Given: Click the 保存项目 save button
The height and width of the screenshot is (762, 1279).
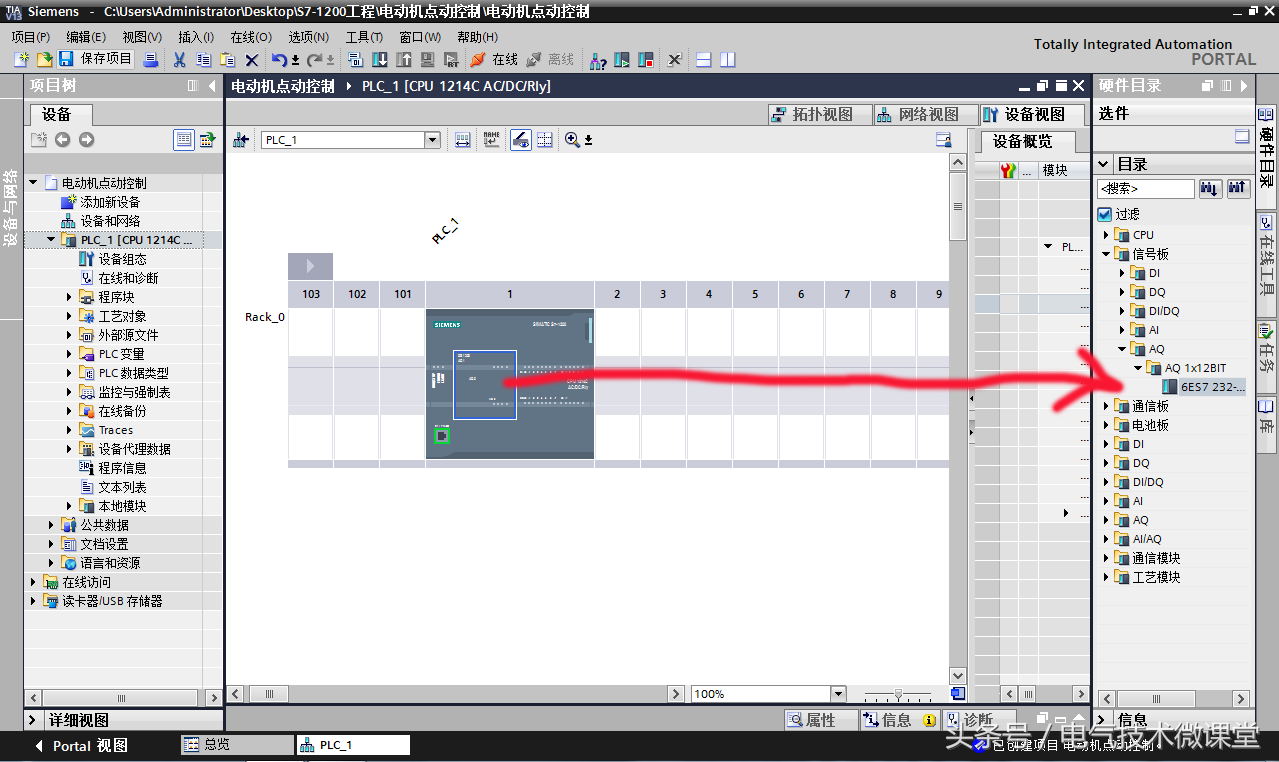Looking at the screenshot, I should [96, 59].
